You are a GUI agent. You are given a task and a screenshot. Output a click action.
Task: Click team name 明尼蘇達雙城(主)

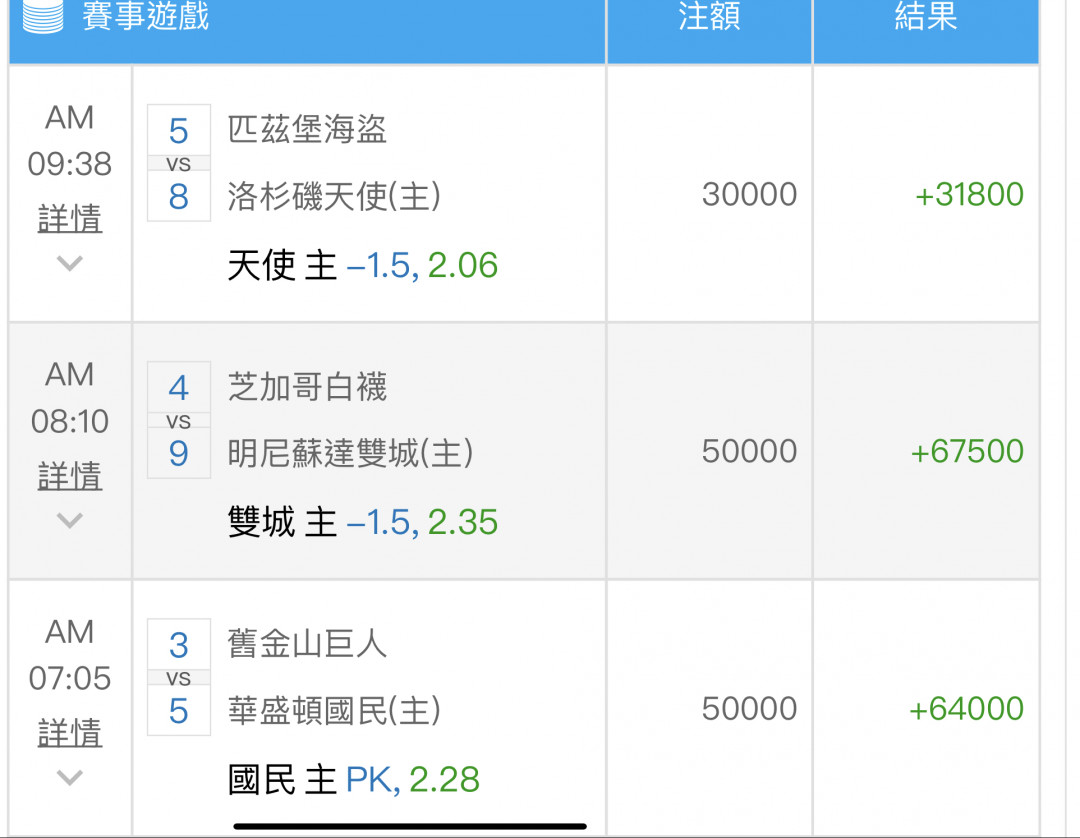(351, 453)
